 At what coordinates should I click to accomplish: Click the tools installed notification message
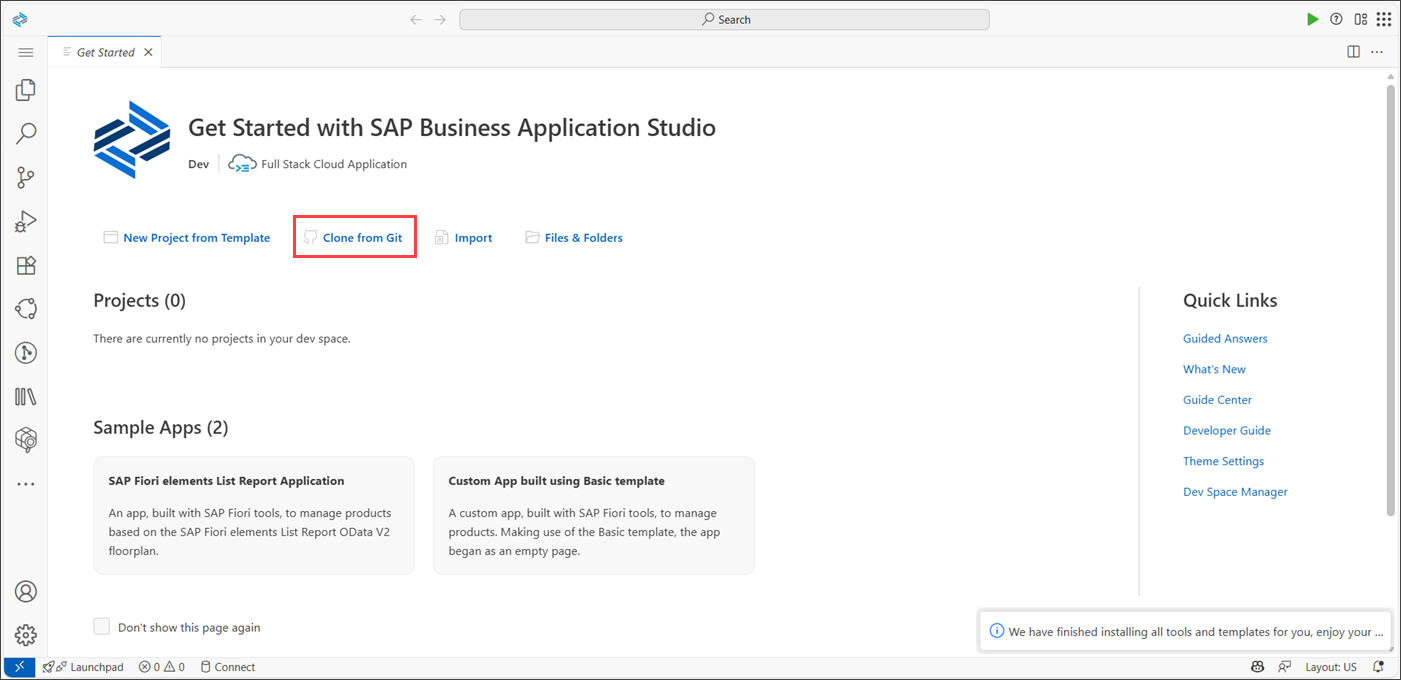coord(1186,632)
